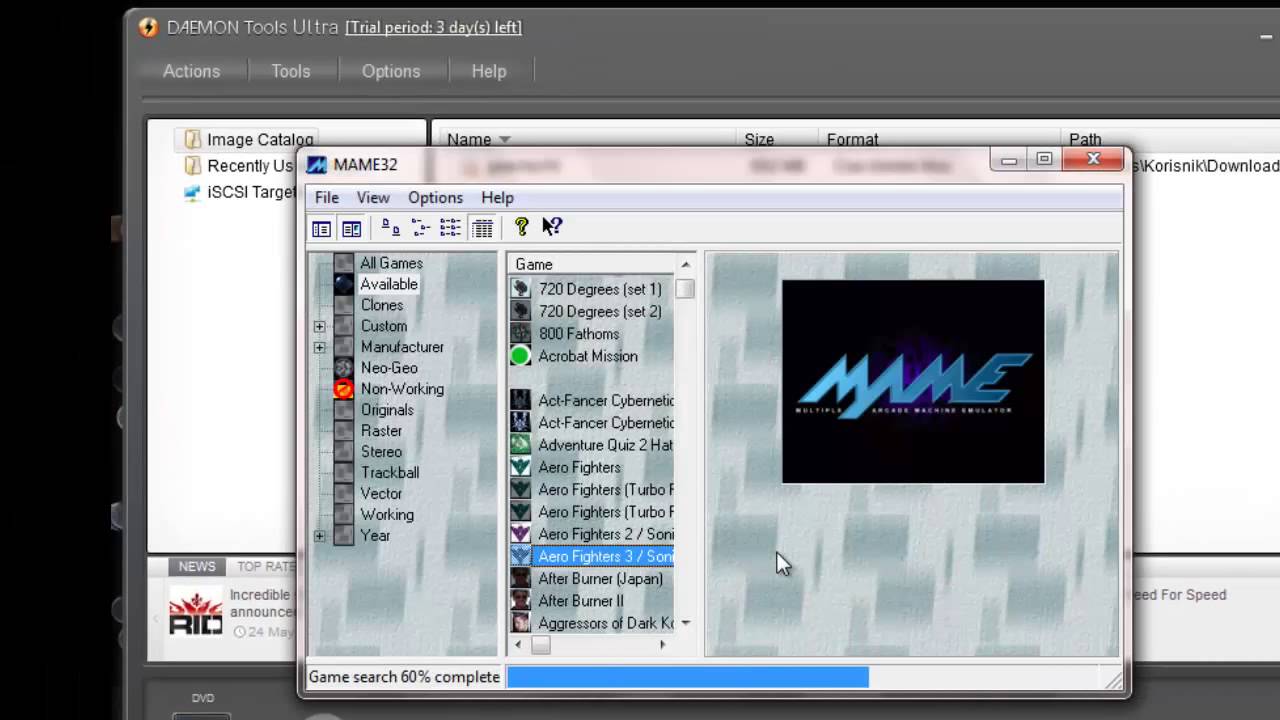Screen dimensions: 1280x720
Task: Select NEWS tab in DAEMON Tools
Action: 197,566
